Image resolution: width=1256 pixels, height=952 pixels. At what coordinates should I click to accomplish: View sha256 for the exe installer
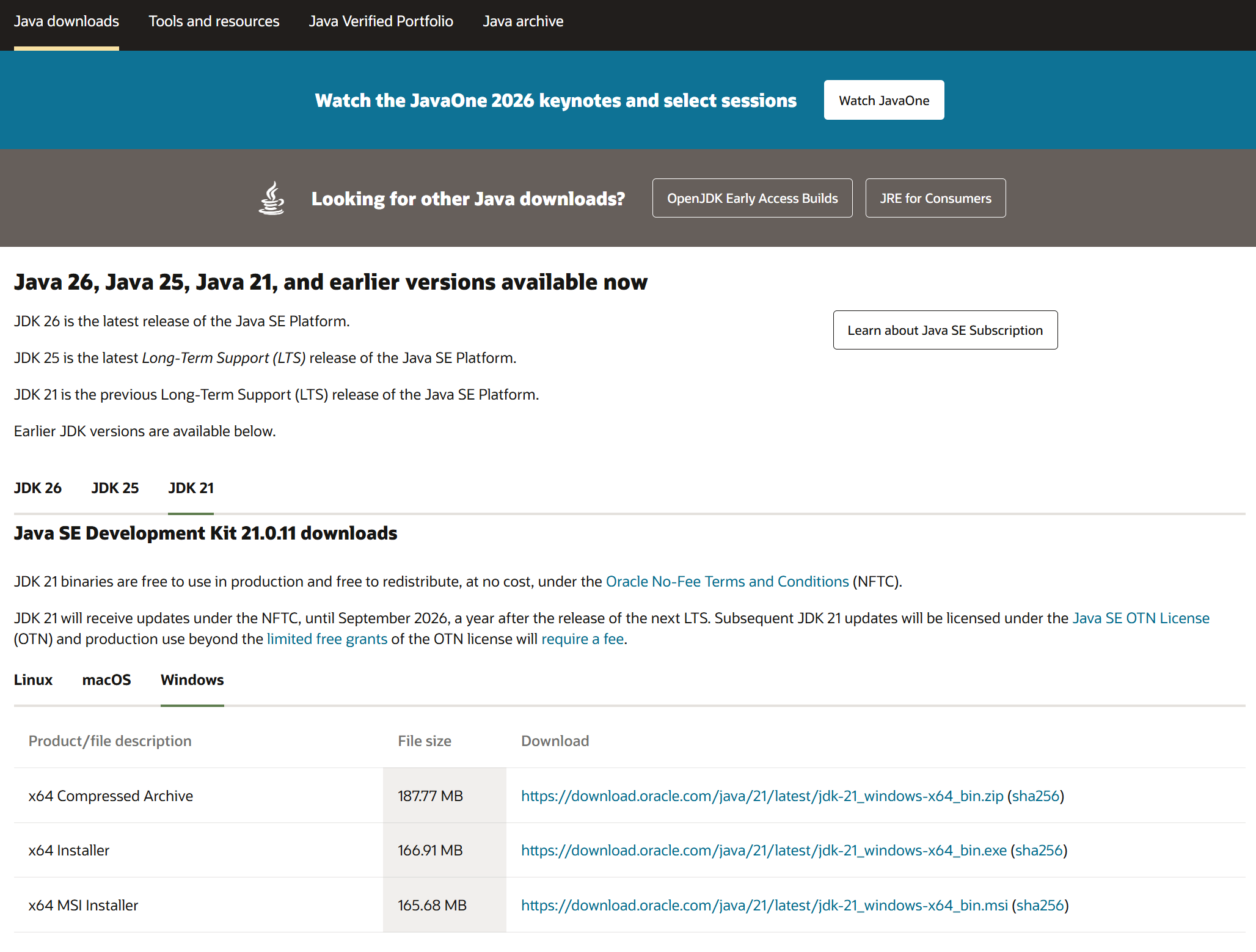pos(1039,851)
